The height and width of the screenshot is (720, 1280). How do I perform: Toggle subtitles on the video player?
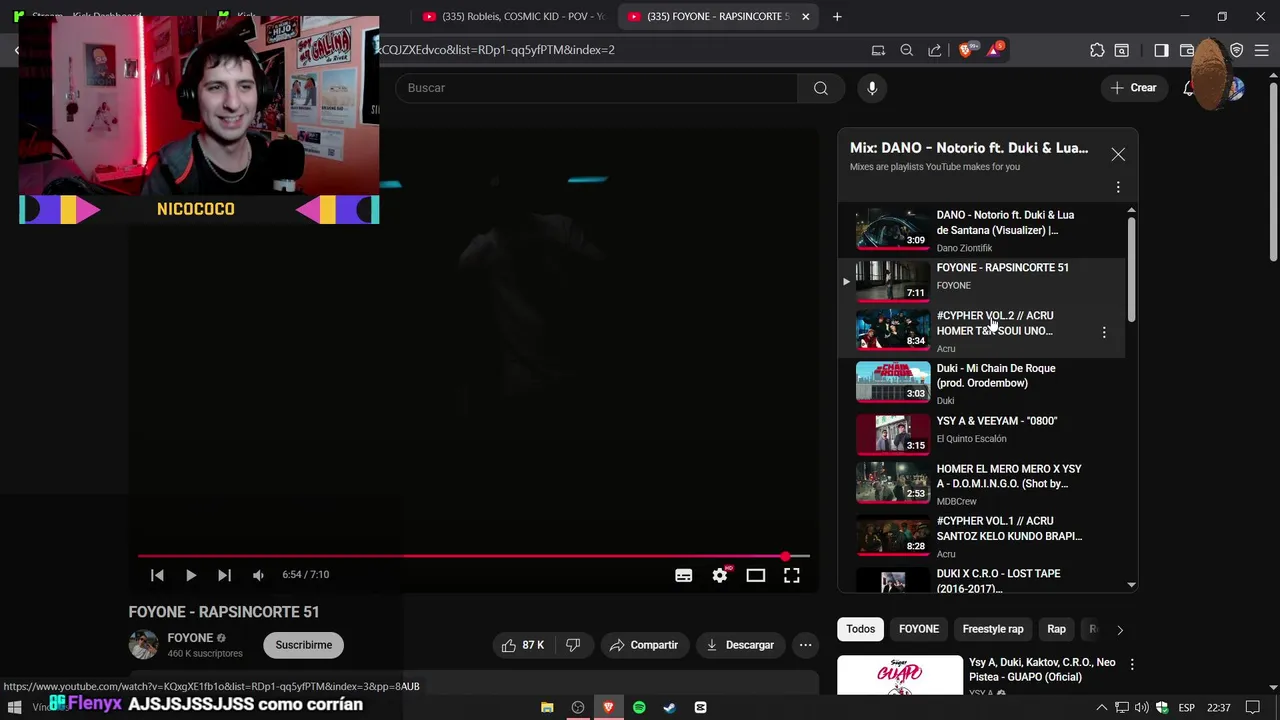[x=684, y=575]
